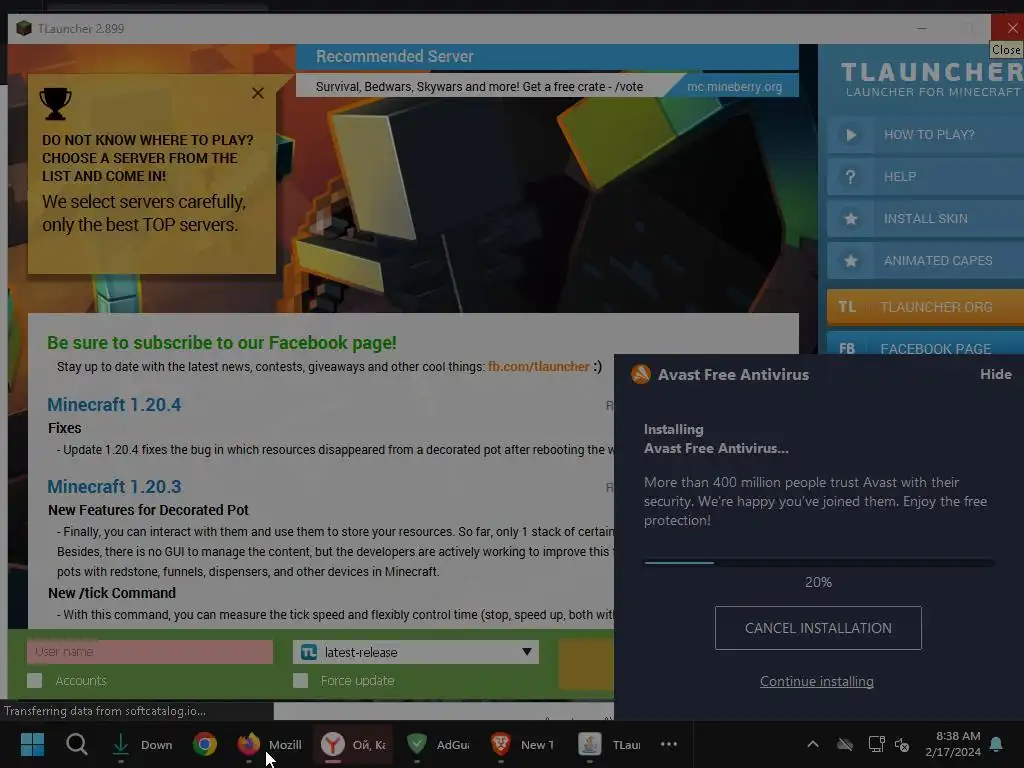1024x768 pixels.
Task: Click the ANIMATED CAPES label
Action: click(x=938, y=260)
